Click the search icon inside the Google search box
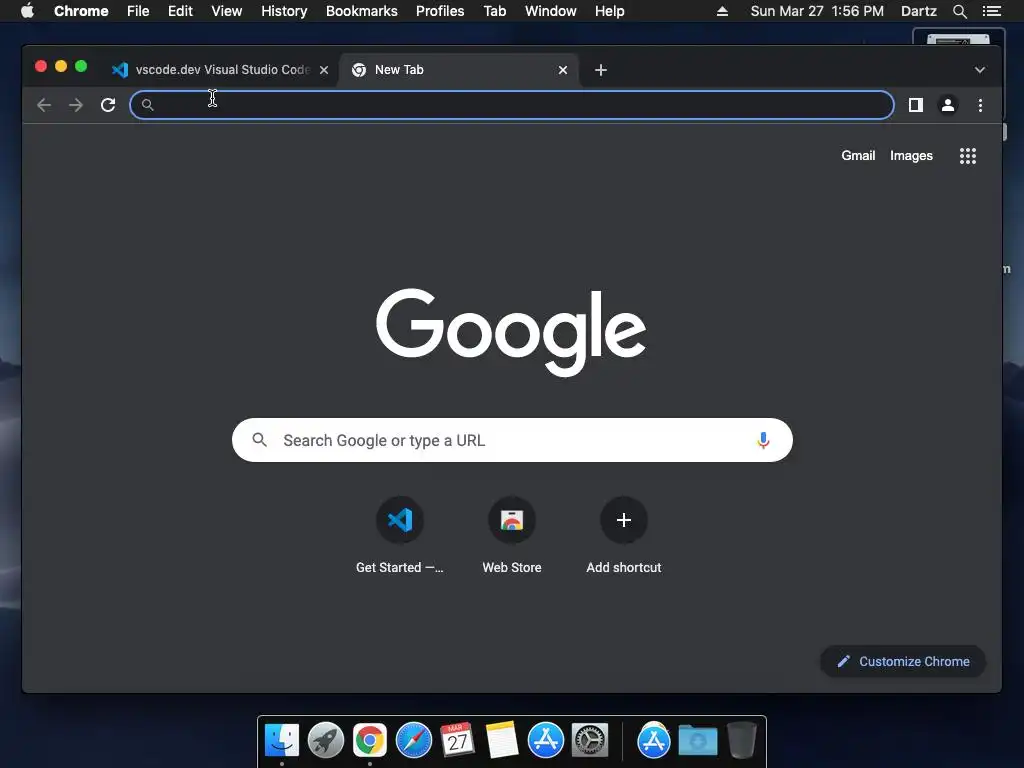The image size is (1024, 768). point(259,440)
